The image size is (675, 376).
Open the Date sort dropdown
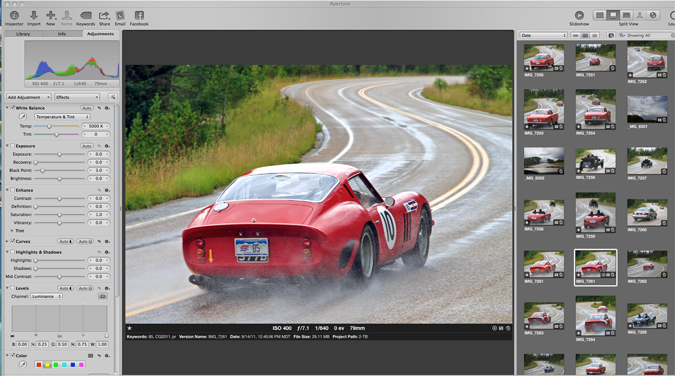[x=543, y=35]
